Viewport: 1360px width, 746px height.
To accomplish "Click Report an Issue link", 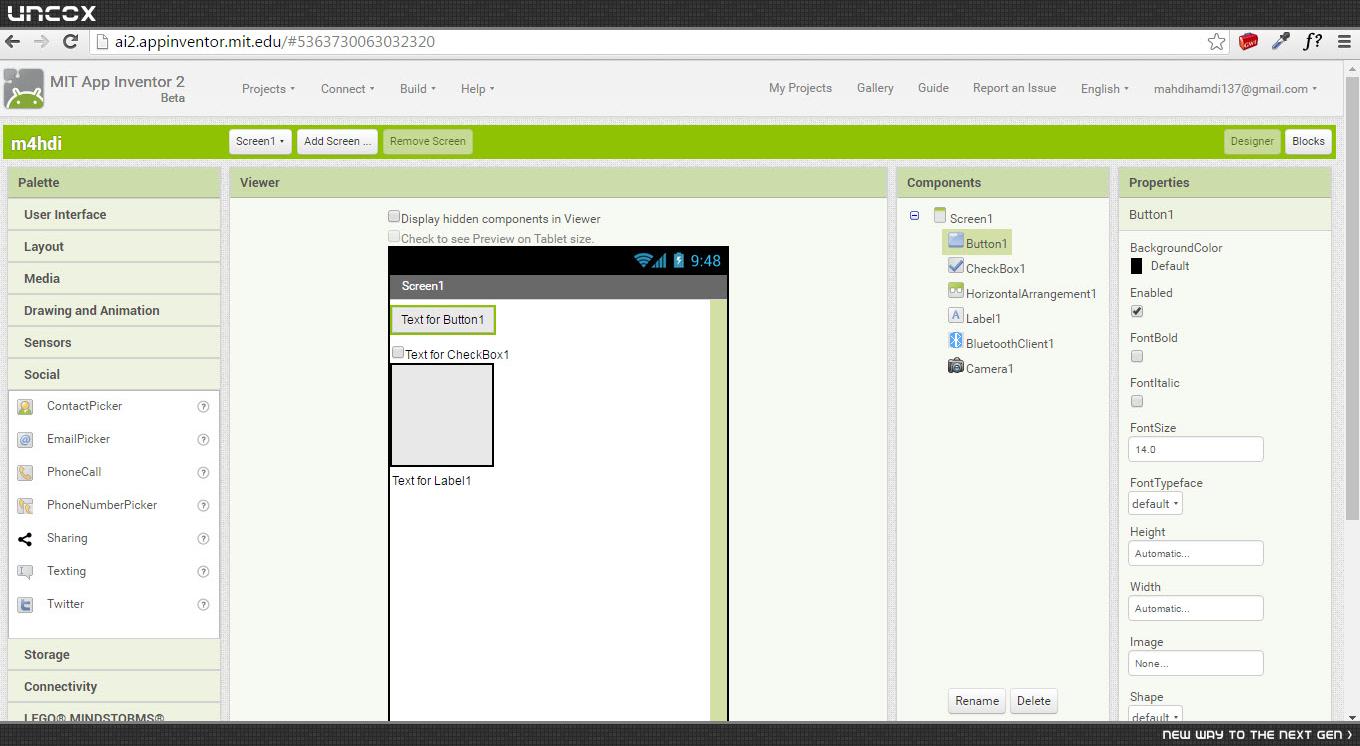I will point(1014,88).
